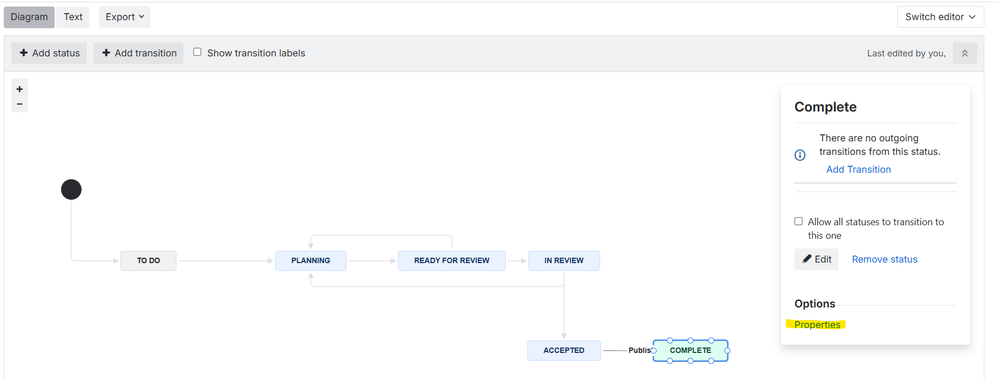999x379 pixels.
Task: Click the Remove status link
Action: point(884,259)
